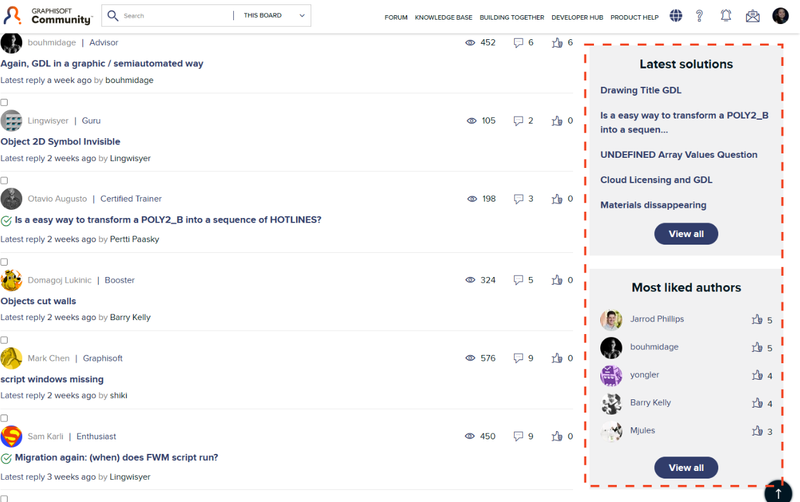The image size is (800, 502).
Task: Click the search magnifier icon
Action: 113,15
